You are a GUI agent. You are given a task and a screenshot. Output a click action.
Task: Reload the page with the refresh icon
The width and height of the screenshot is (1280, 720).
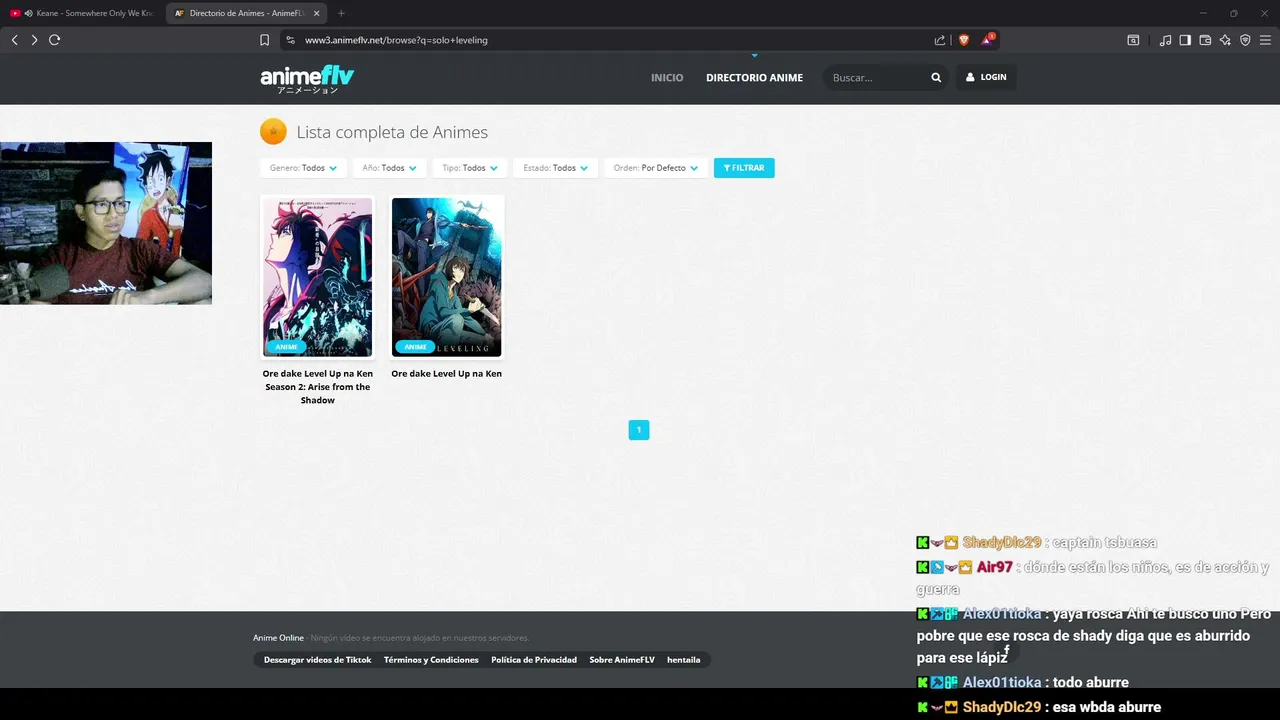click(x=54, y=40)
